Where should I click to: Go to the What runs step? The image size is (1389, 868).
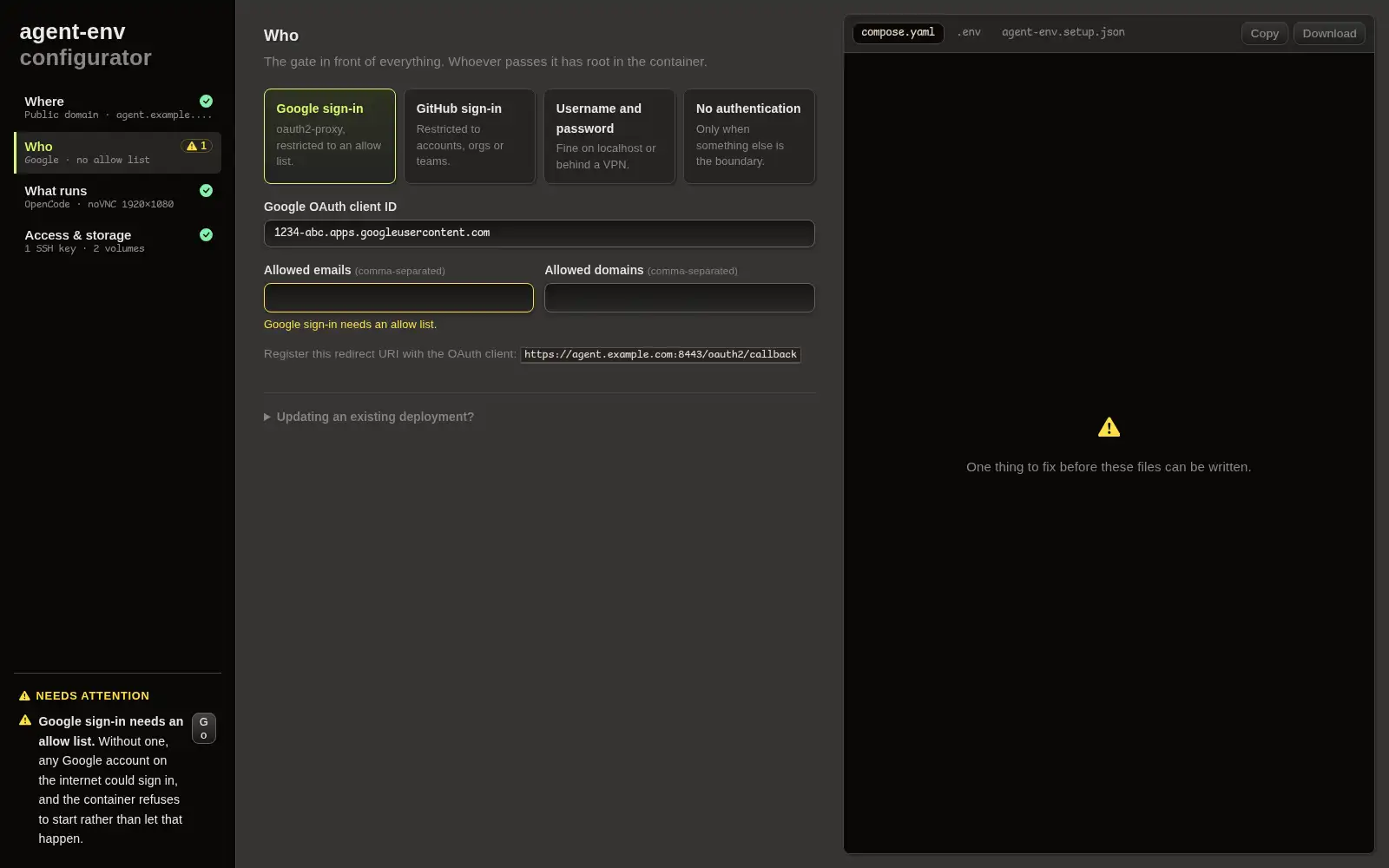(x=117, y=197)
